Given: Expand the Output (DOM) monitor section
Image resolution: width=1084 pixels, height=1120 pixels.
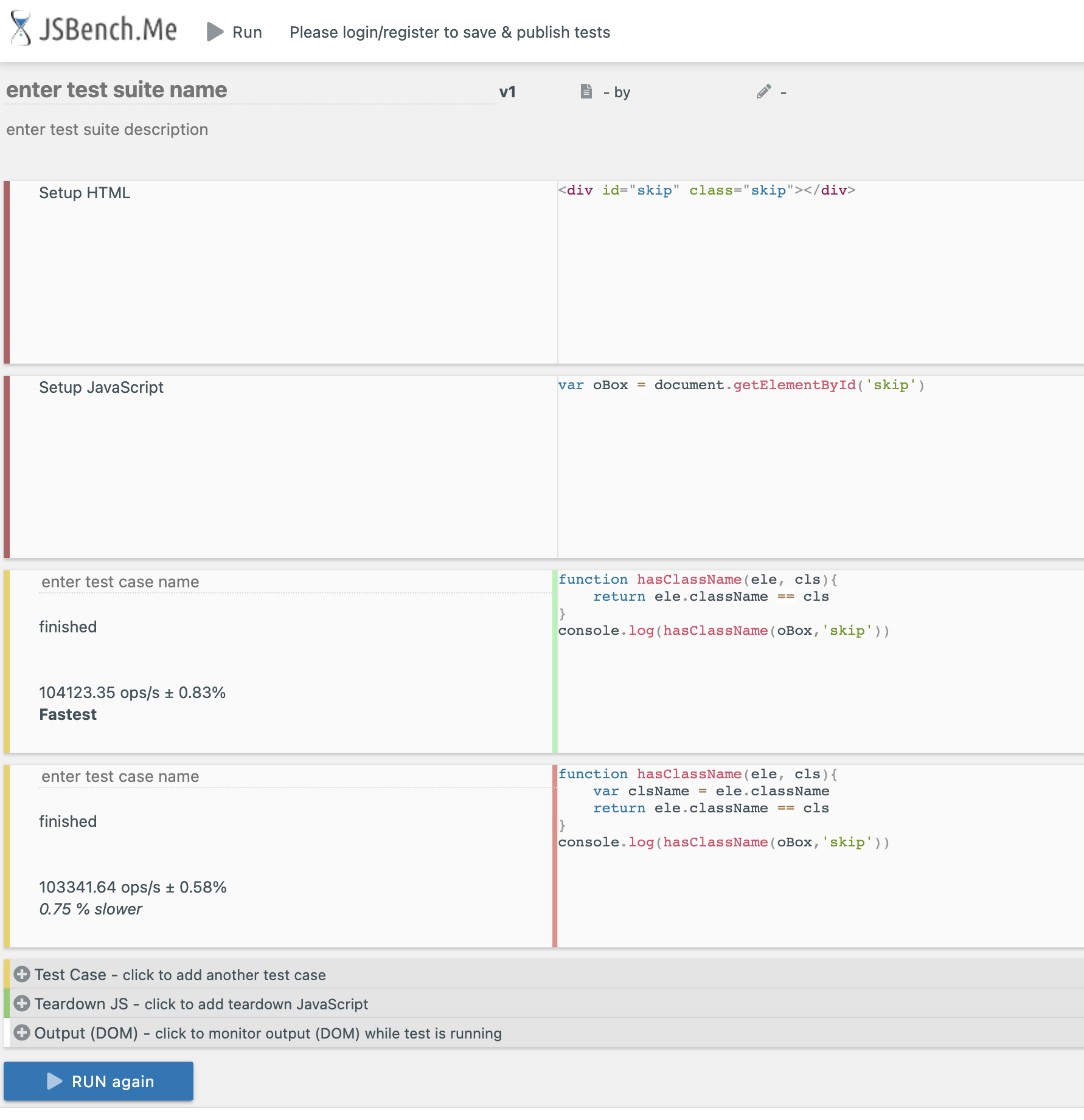Looking at the screenshot, I should click(x=268, y=1033).
